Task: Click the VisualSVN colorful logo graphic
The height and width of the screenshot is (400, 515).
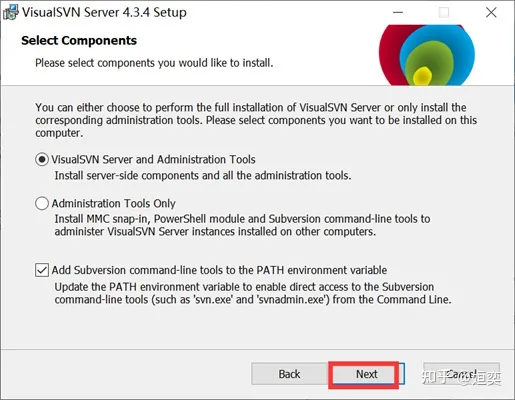Action: [427, 55]
